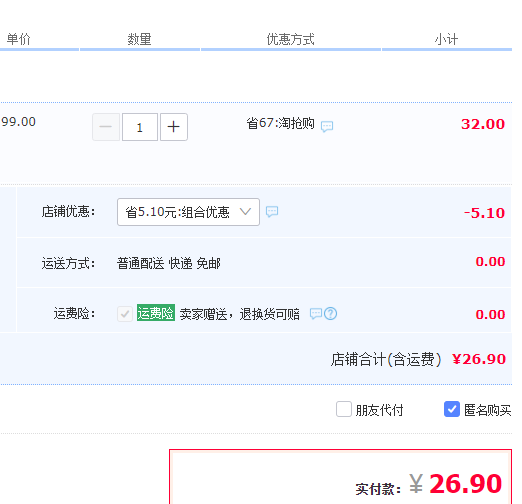
Task: Click the comment icon next to 店铺优惠 dropdown
Action: coord(272,212)
